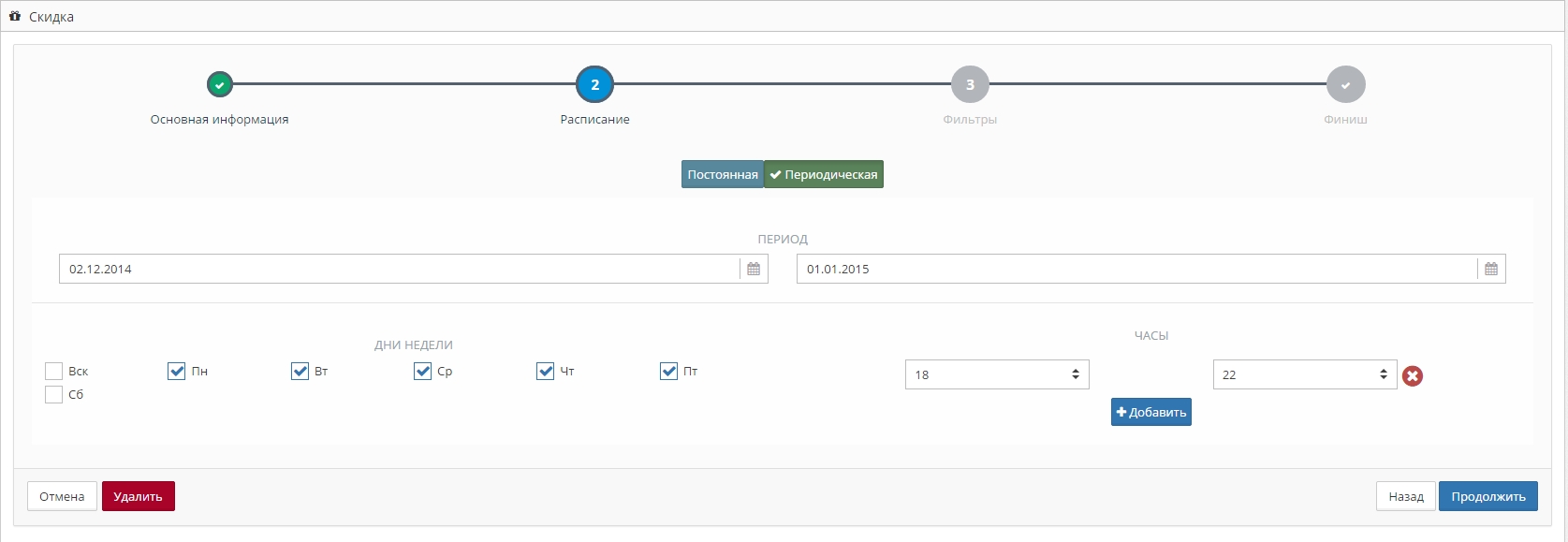The width and height of the screenshot is (1568, 542).
Task: Open the start hour dropdown showing 18
Action: 996,374
